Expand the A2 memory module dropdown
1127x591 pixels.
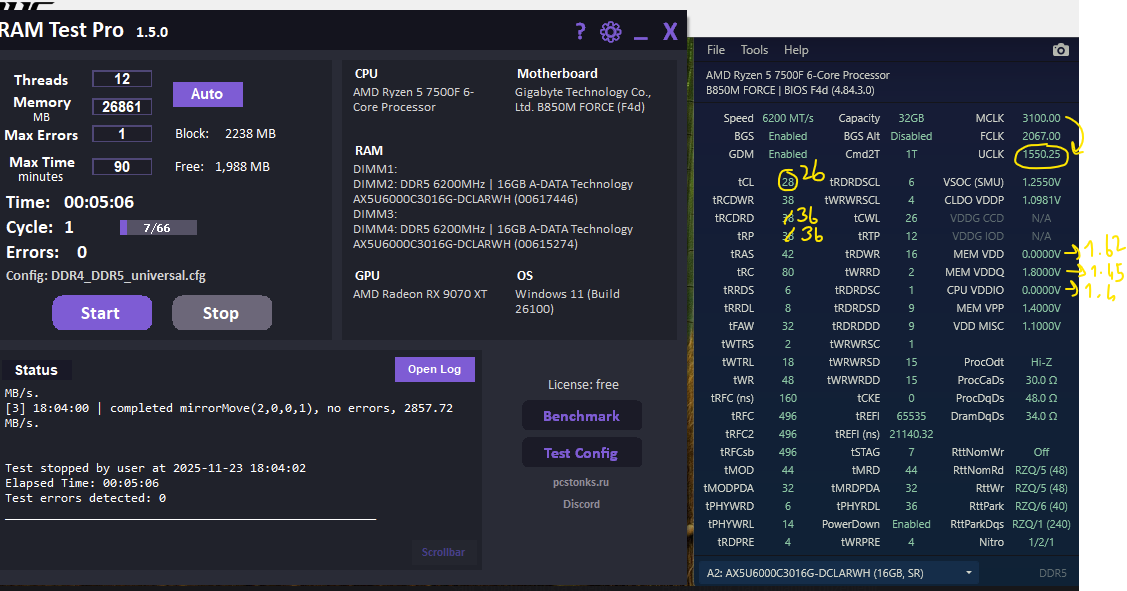tap(839, 573)
